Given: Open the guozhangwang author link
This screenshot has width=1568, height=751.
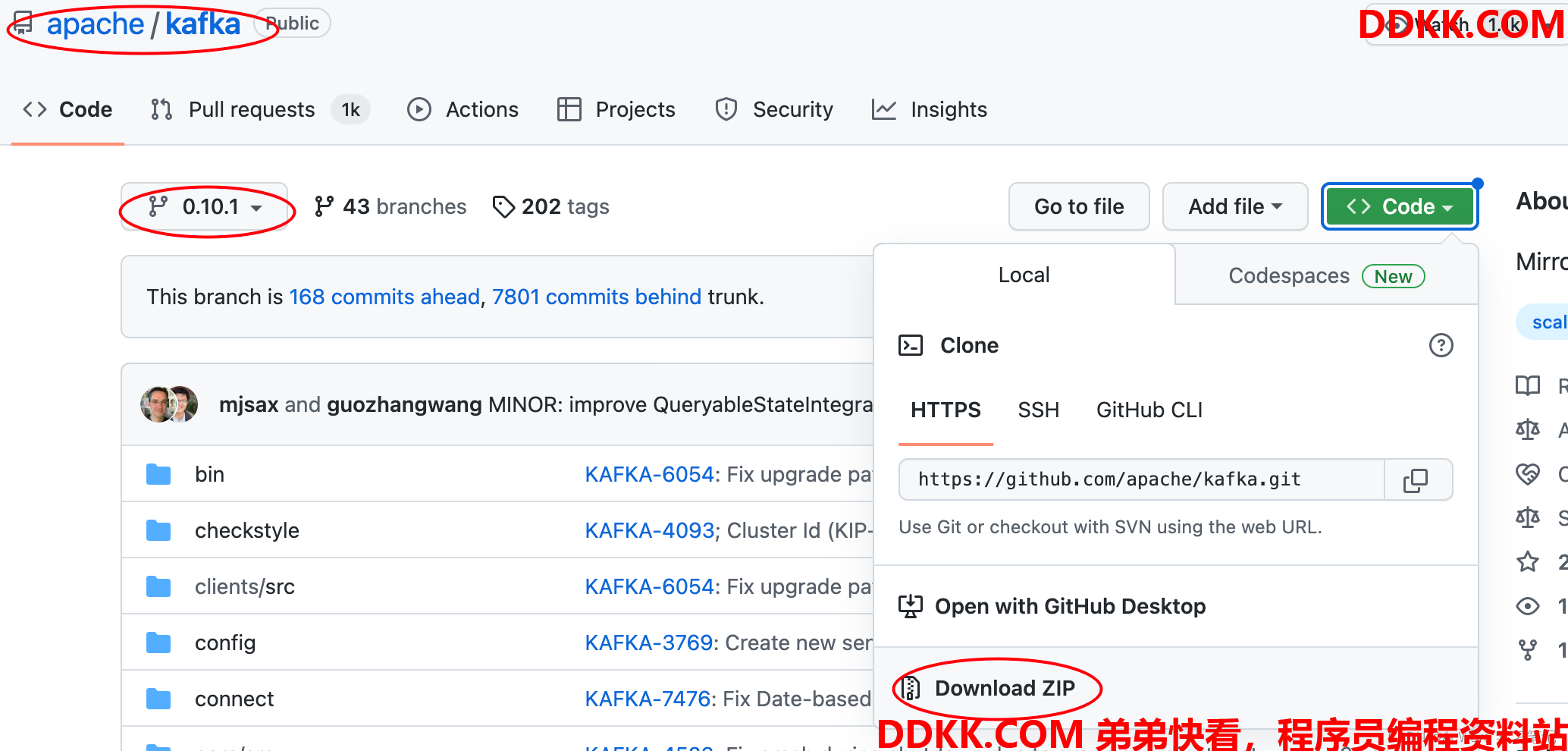Looking at the screenshot, I should (404, 404).
